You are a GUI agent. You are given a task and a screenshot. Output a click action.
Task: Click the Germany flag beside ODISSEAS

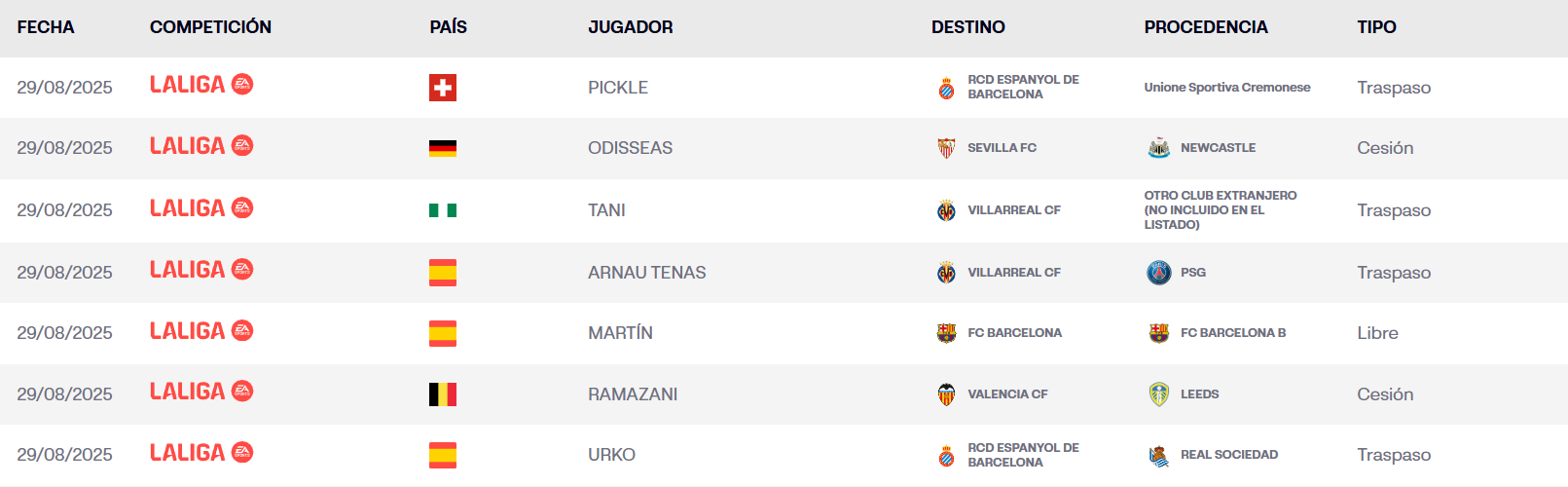443,148
